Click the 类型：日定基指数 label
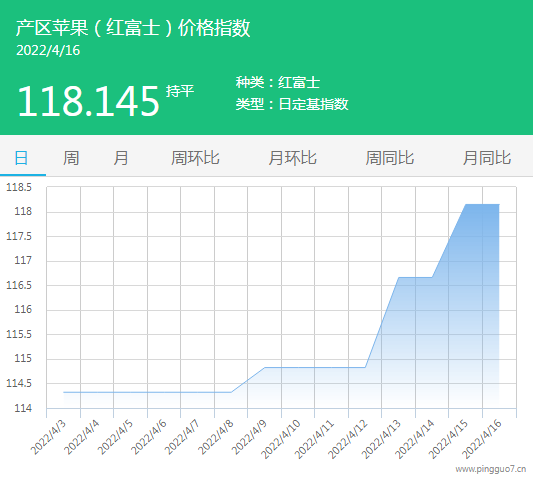 tap(292, 104)
